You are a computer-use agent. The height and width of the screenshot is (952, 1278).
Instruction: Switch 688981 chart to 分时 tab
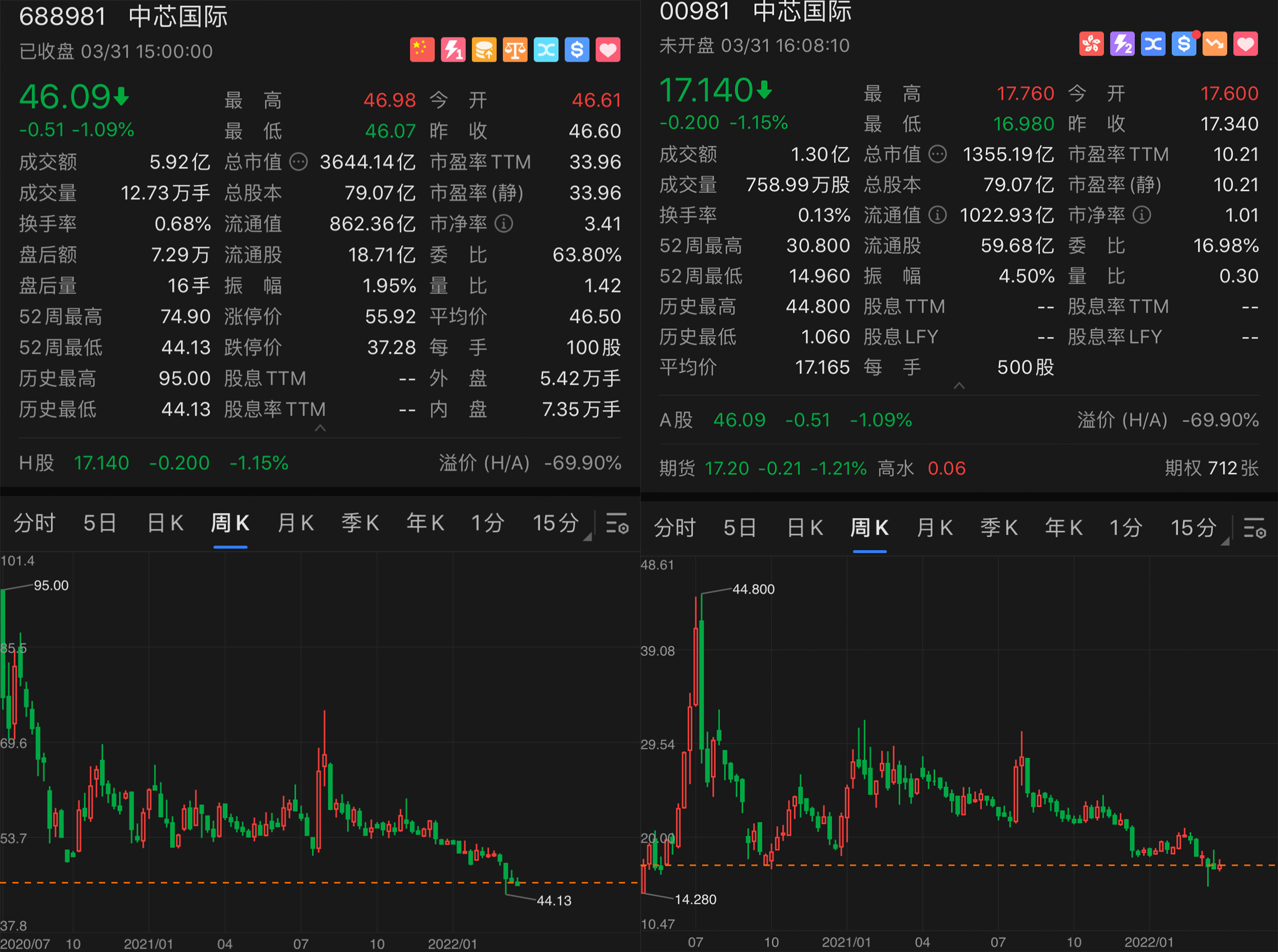click(34, 523)
